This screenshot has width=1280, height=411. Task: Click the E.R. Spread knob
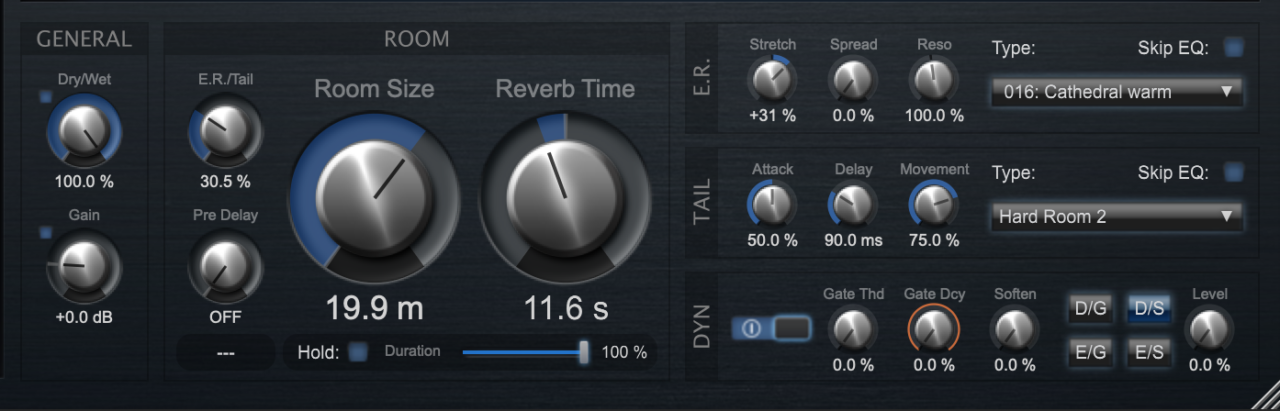pyautogui.click(x=853, y=80)
